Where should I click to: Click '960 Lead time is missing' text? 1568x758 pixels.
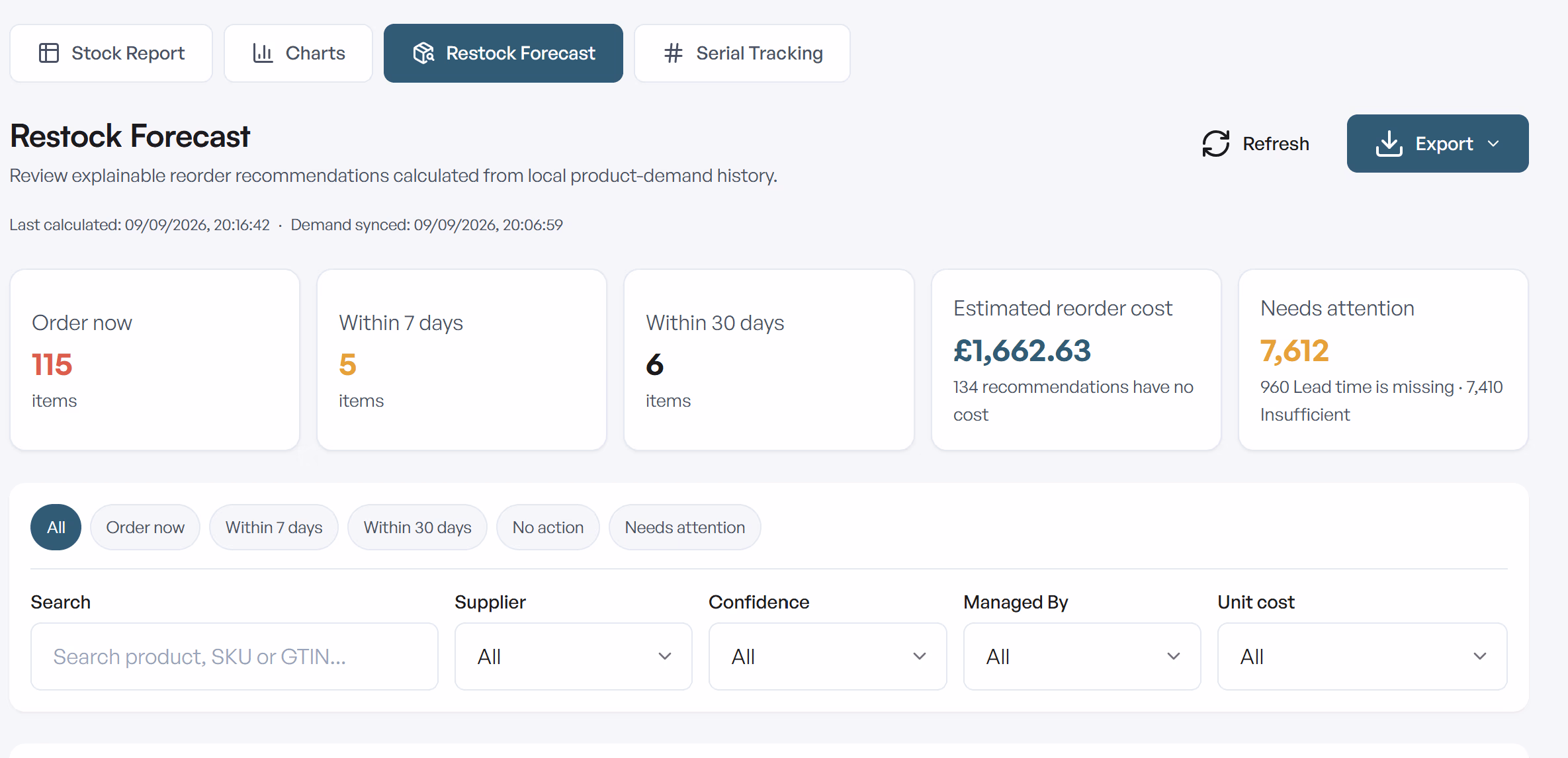coord(1357,387)
